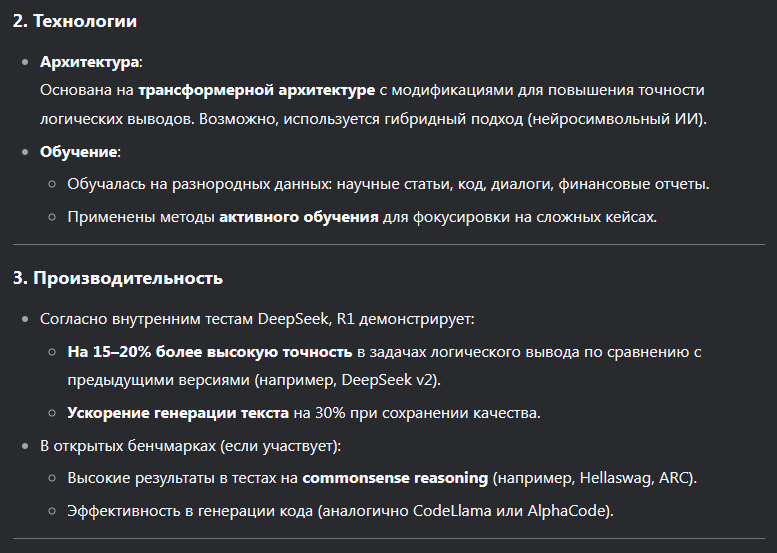Screen dimensions: 777x553
Task: Click the phrase 'финансовые отчеты'
Action: [x=633, y=184]
